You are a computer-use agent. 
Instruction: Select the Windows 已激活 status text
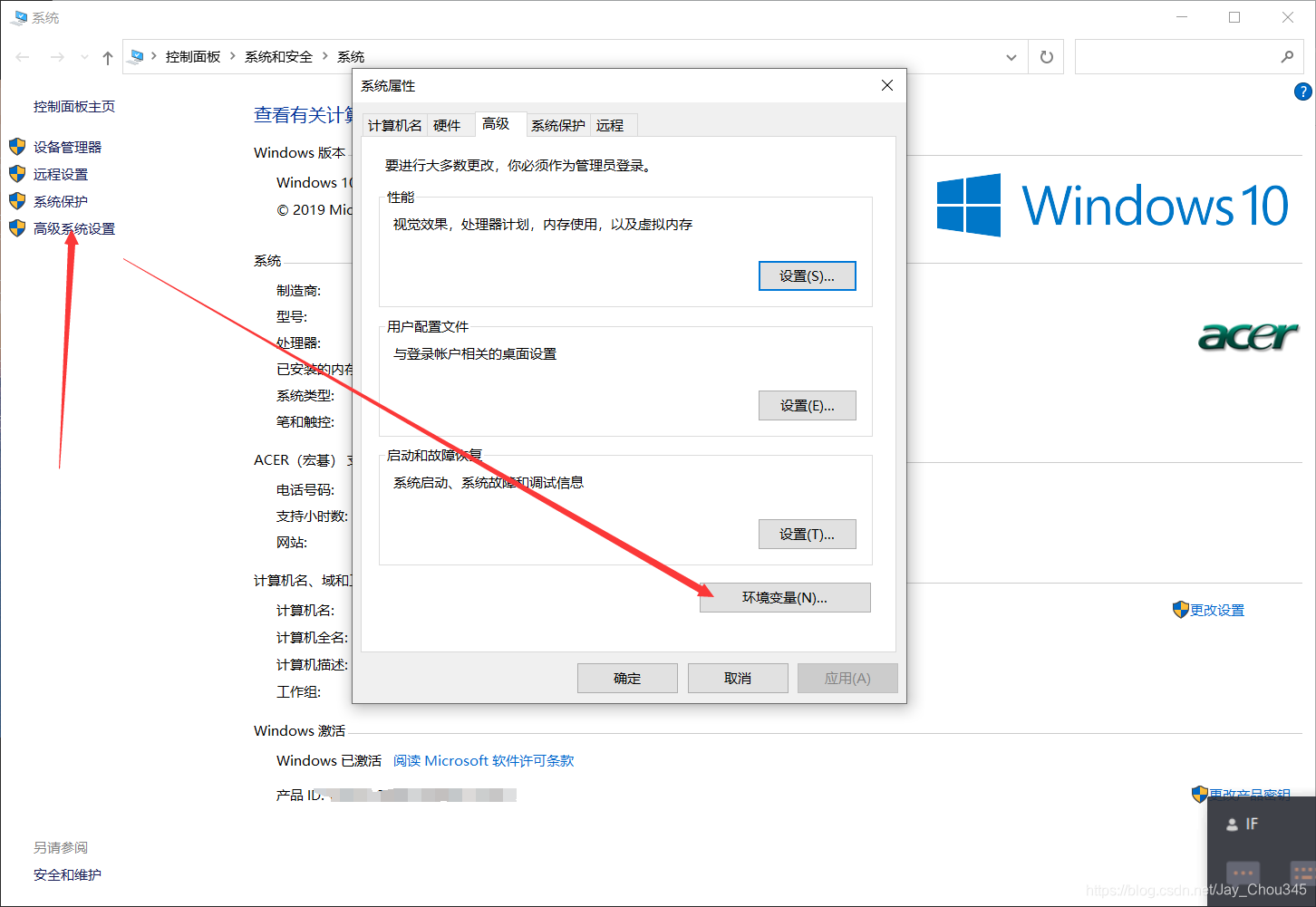point(329,760)
